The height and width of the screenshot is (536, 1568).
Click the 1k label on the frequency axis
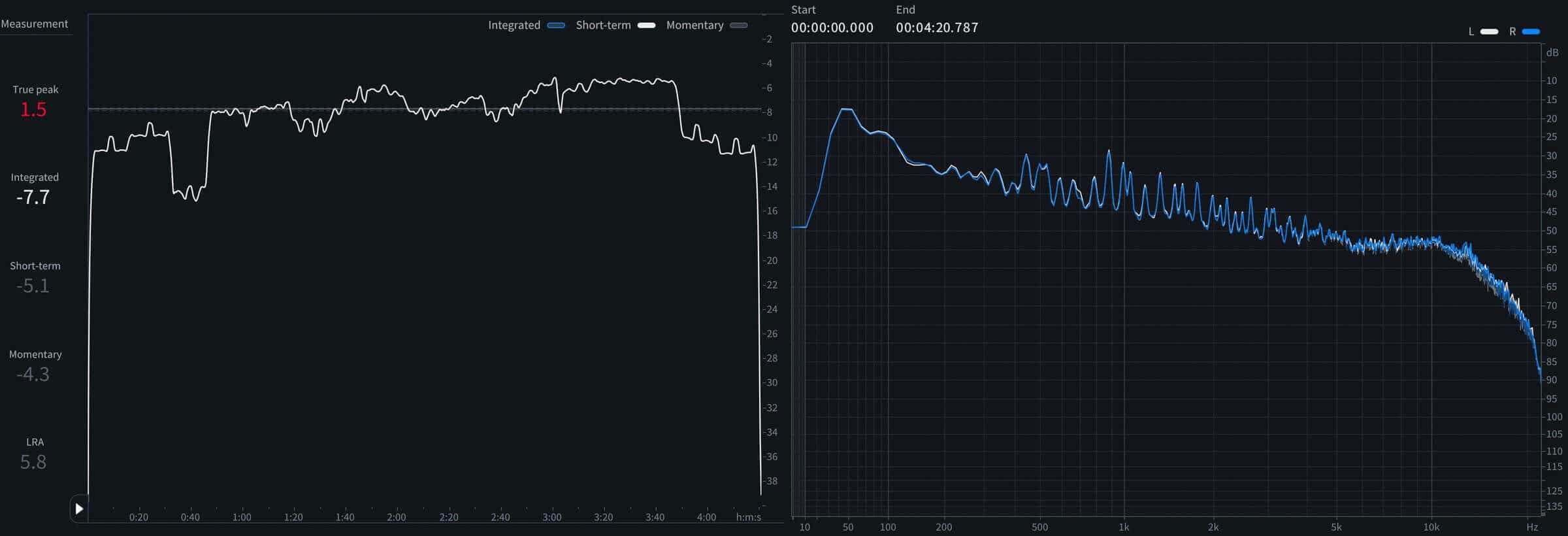1124,527
